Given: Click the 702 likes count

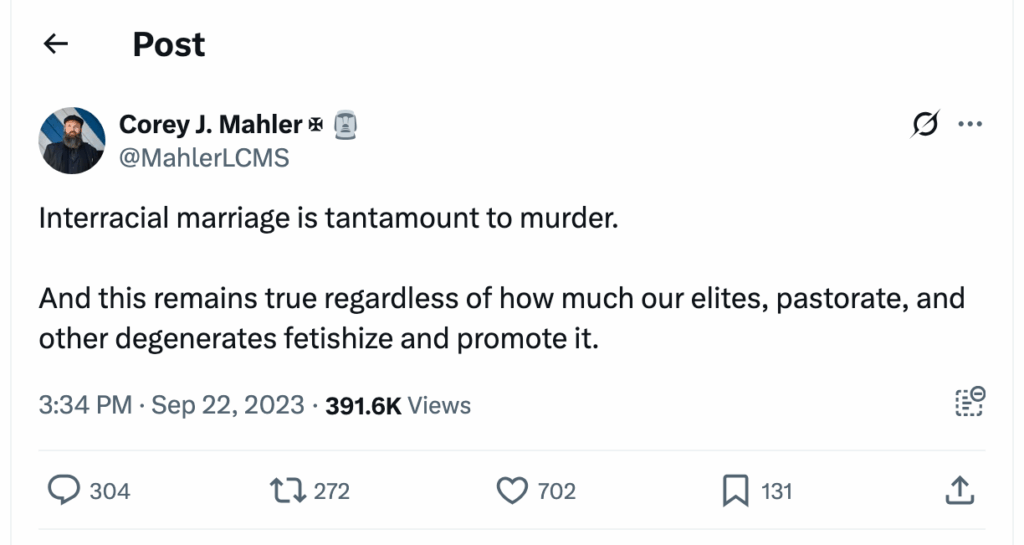Looking at the screenshot, I should tap(557, 491).
